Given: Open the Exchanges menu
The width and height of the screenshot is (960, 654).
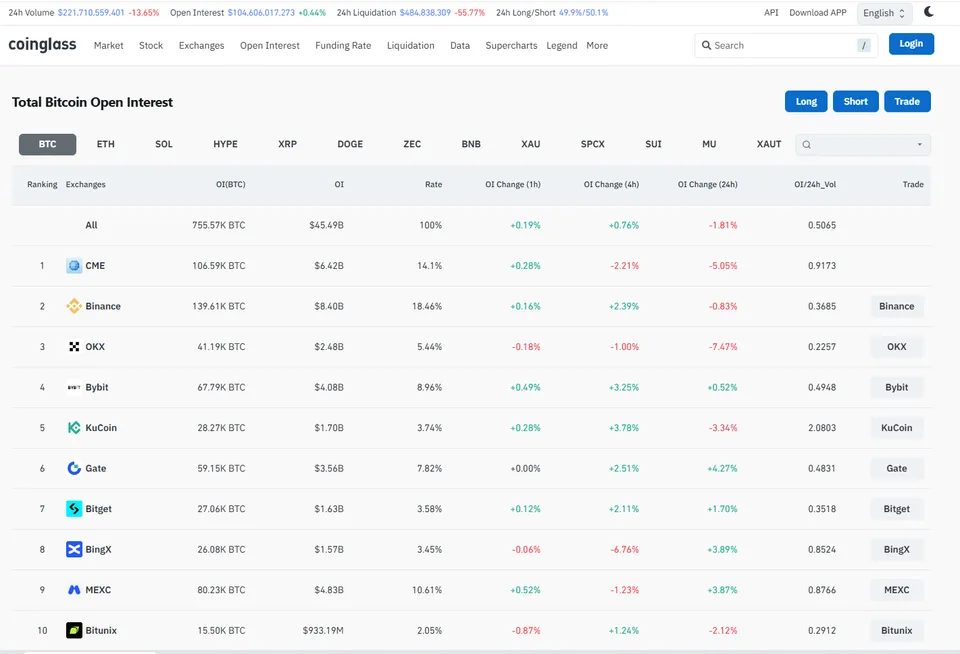Looking at the screenshot, I should (201, 45).
